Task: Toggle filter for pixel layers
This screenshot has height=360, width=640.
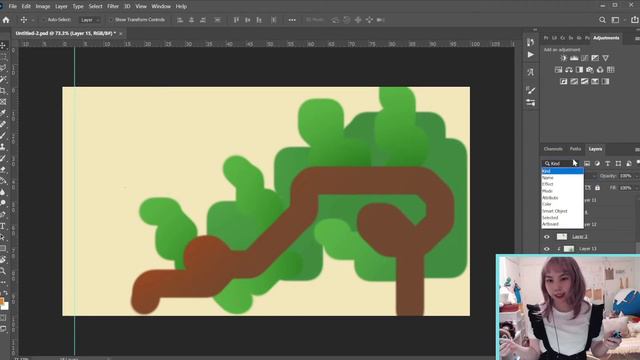Action: pyautogui.click(x=587, y=163)
